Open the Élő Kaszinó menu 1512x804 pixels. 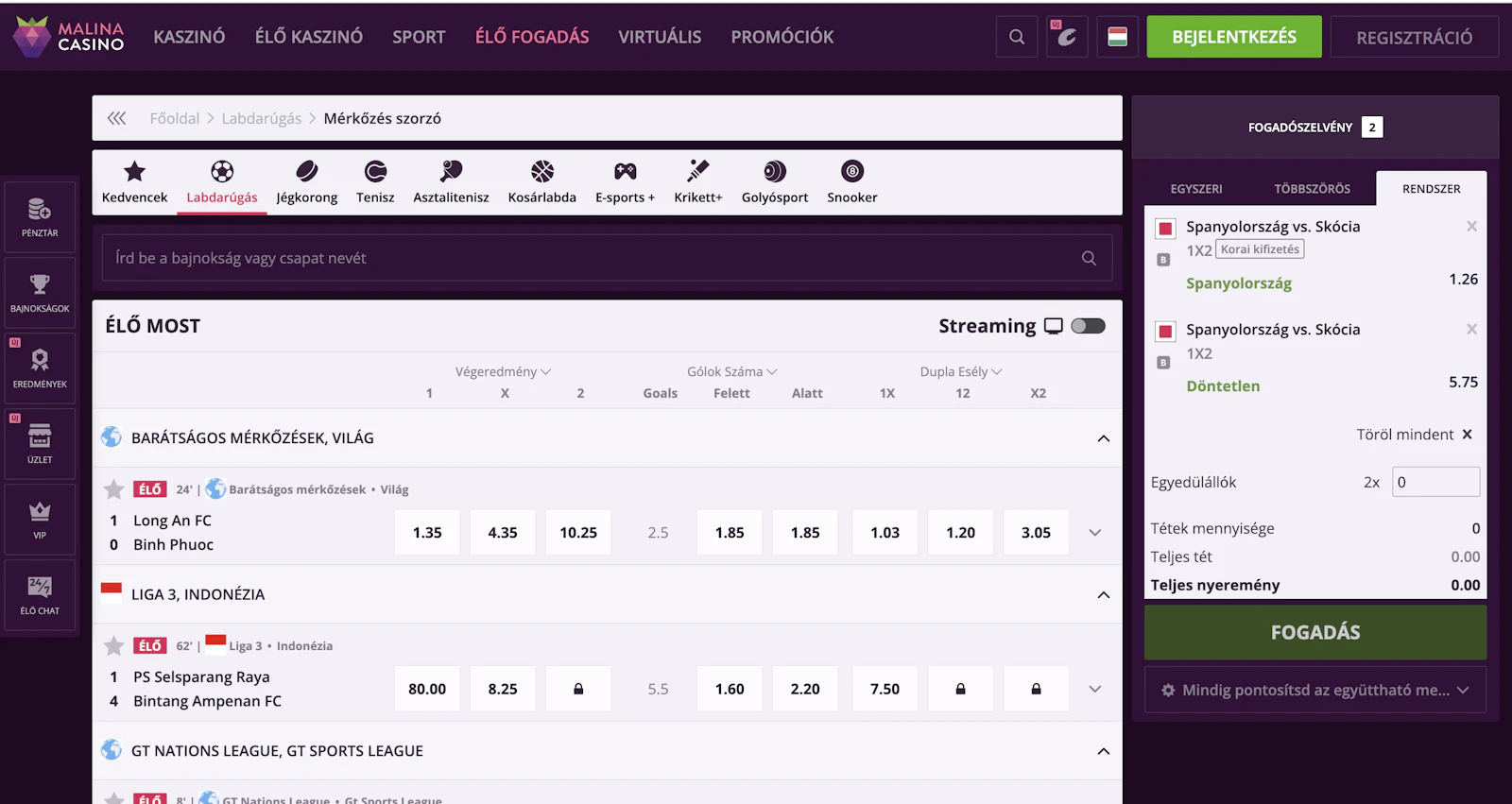click(308, 37)
